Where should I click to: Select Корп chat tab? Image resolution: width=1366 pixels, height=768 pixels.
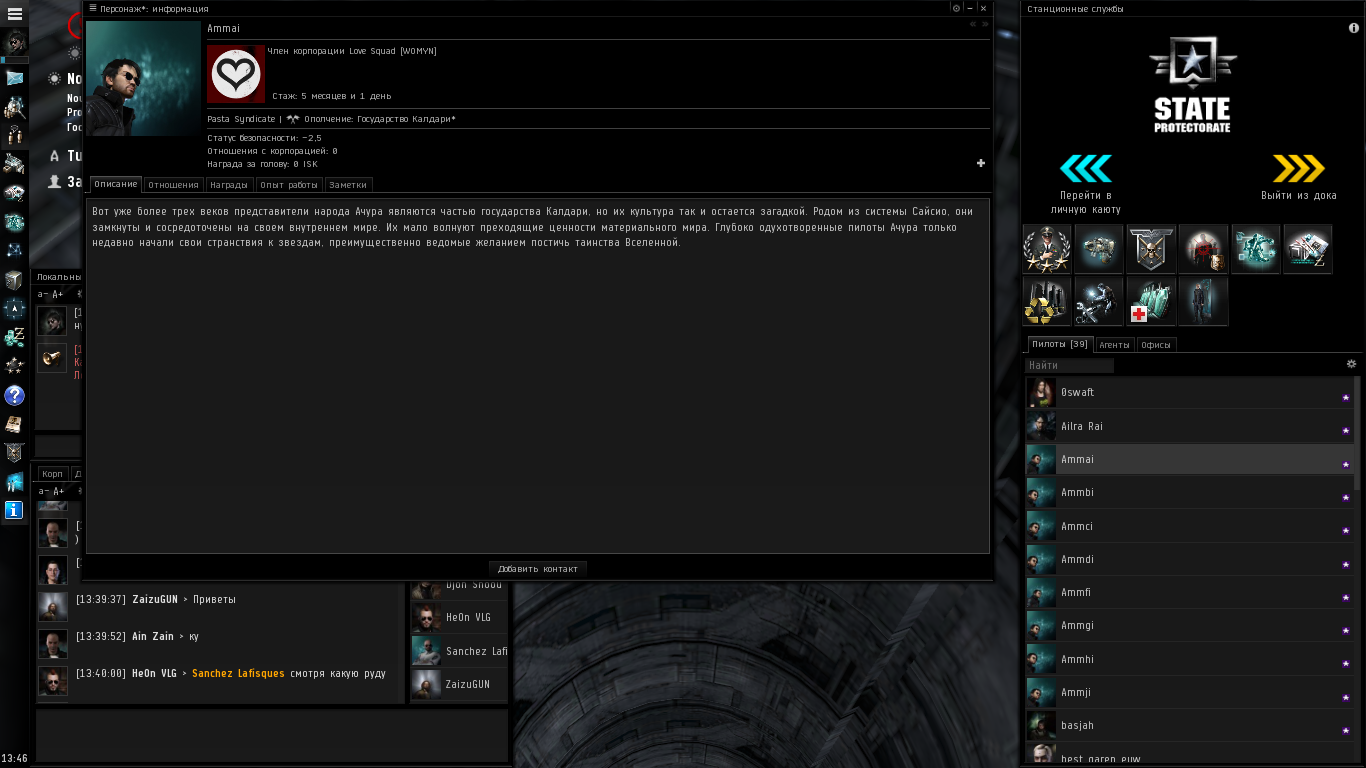52,474
